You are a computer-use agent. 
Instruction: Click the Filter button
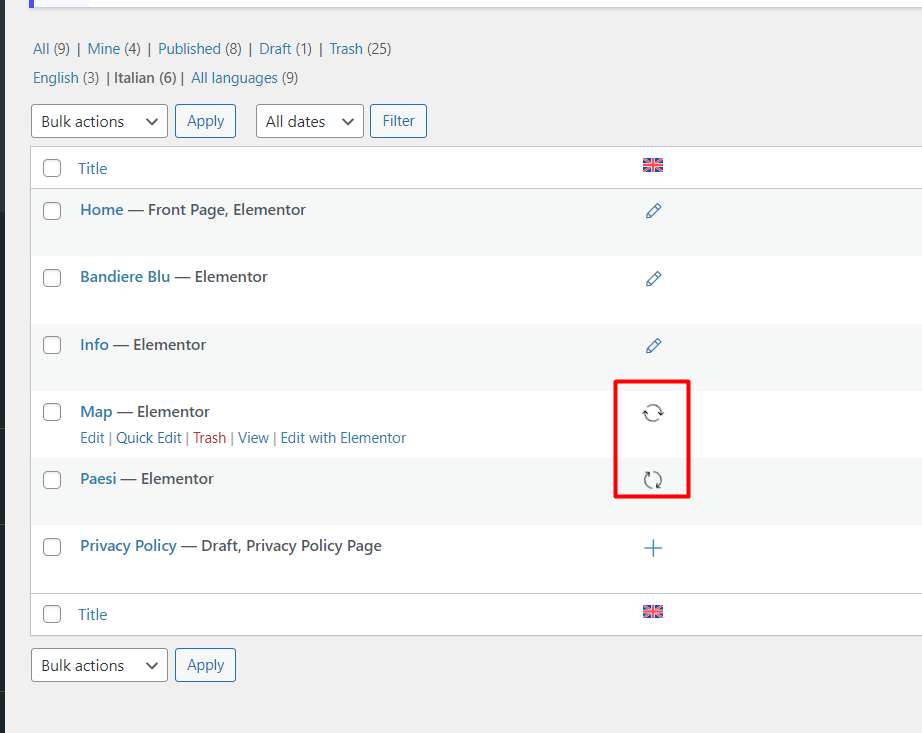coord(398,121)
